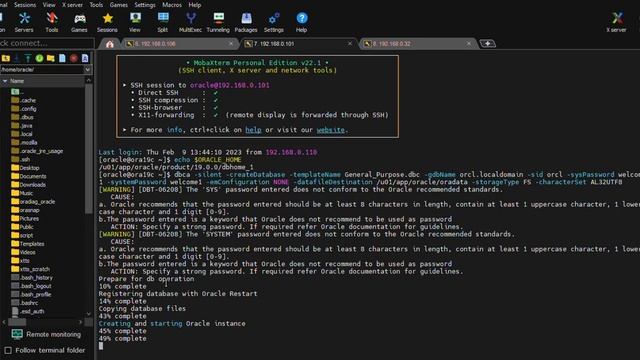This screenshot has width=640, height=360.
Task: Click the red delete icon in SFTP toolbar
Action: (73, 58)
